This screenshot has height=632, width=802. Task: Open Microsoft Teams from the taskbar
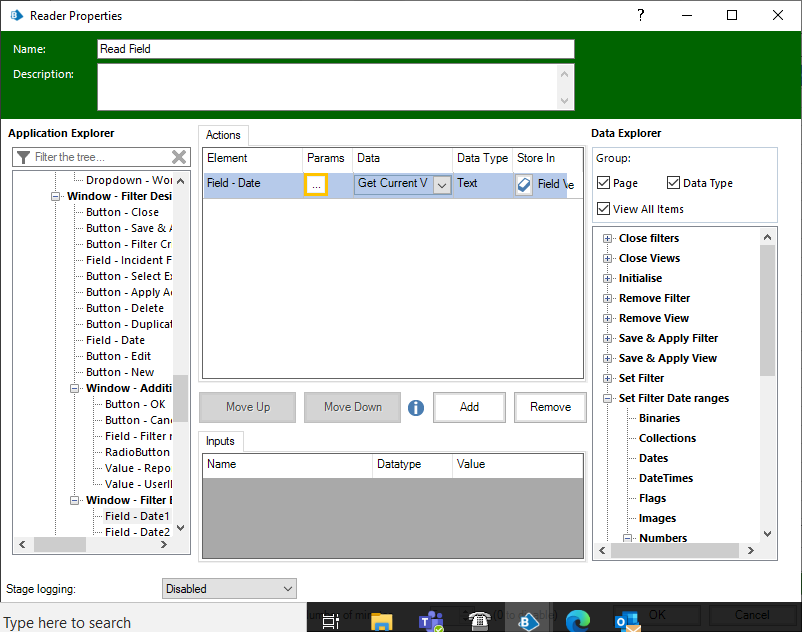[x=431, y=621]
